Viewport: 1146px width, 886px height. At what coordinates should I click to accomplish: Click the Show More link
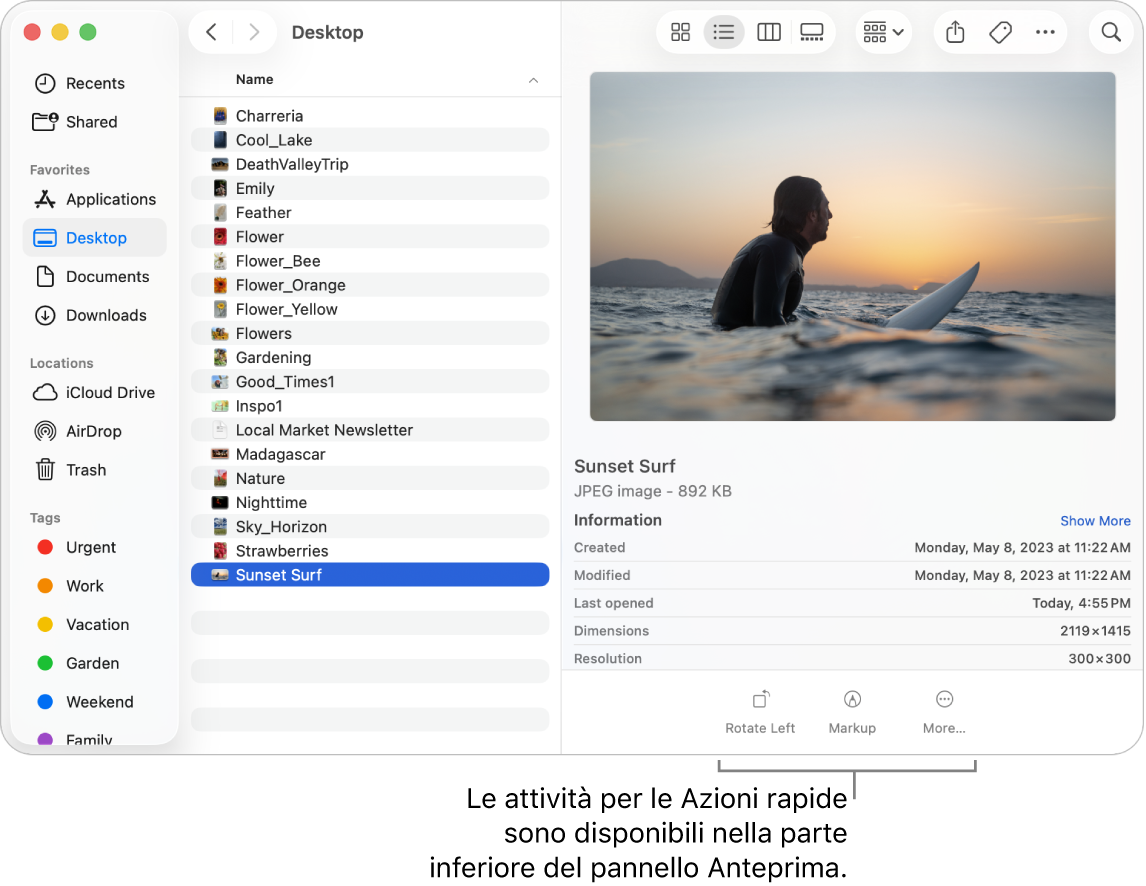[1095, 521]
